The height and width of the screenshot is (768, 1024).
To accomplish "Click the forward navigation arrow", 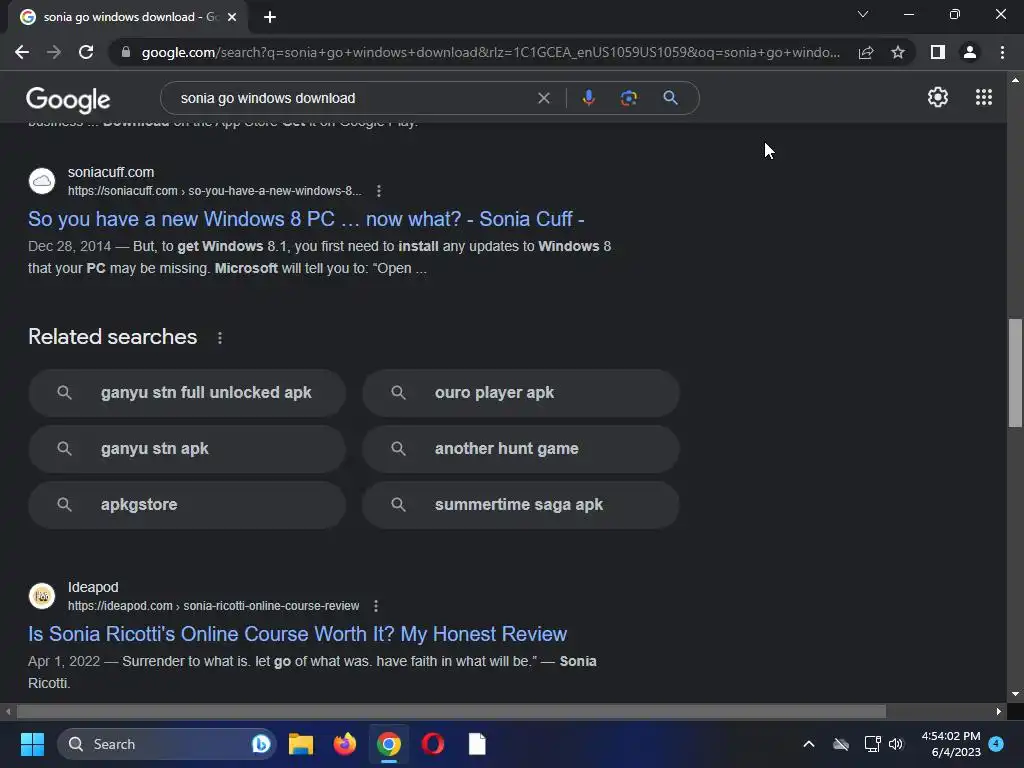I will pyautogui.click(x=54, y=52).
